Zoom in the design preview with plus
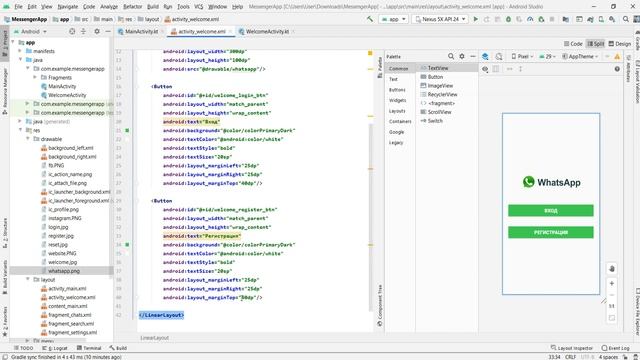The height and width of the screenshot is (360, 640). click(611, 283)
